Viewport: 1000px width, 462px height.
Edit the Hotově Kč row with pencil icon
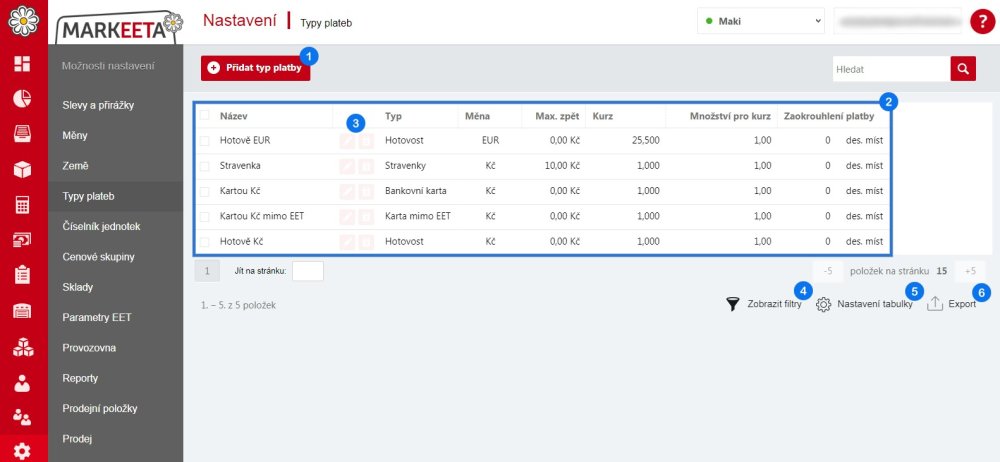[347, 242]
